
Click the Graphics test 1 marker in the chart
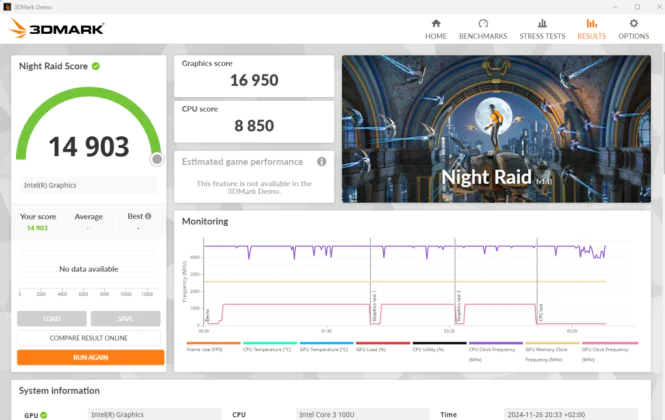coord(374,305)
